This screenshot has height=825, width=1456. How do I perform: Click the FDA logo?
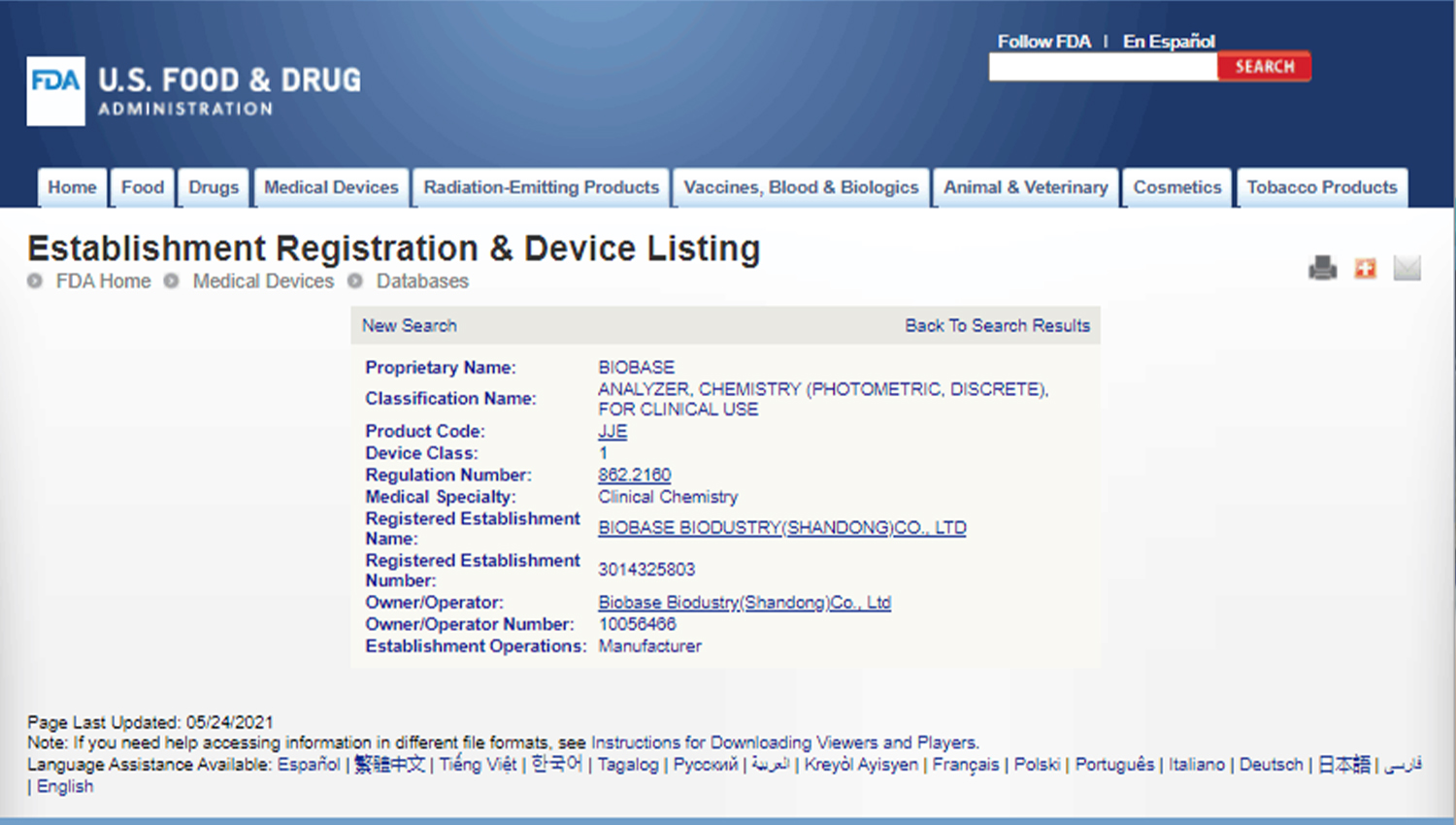click(194, 90)
